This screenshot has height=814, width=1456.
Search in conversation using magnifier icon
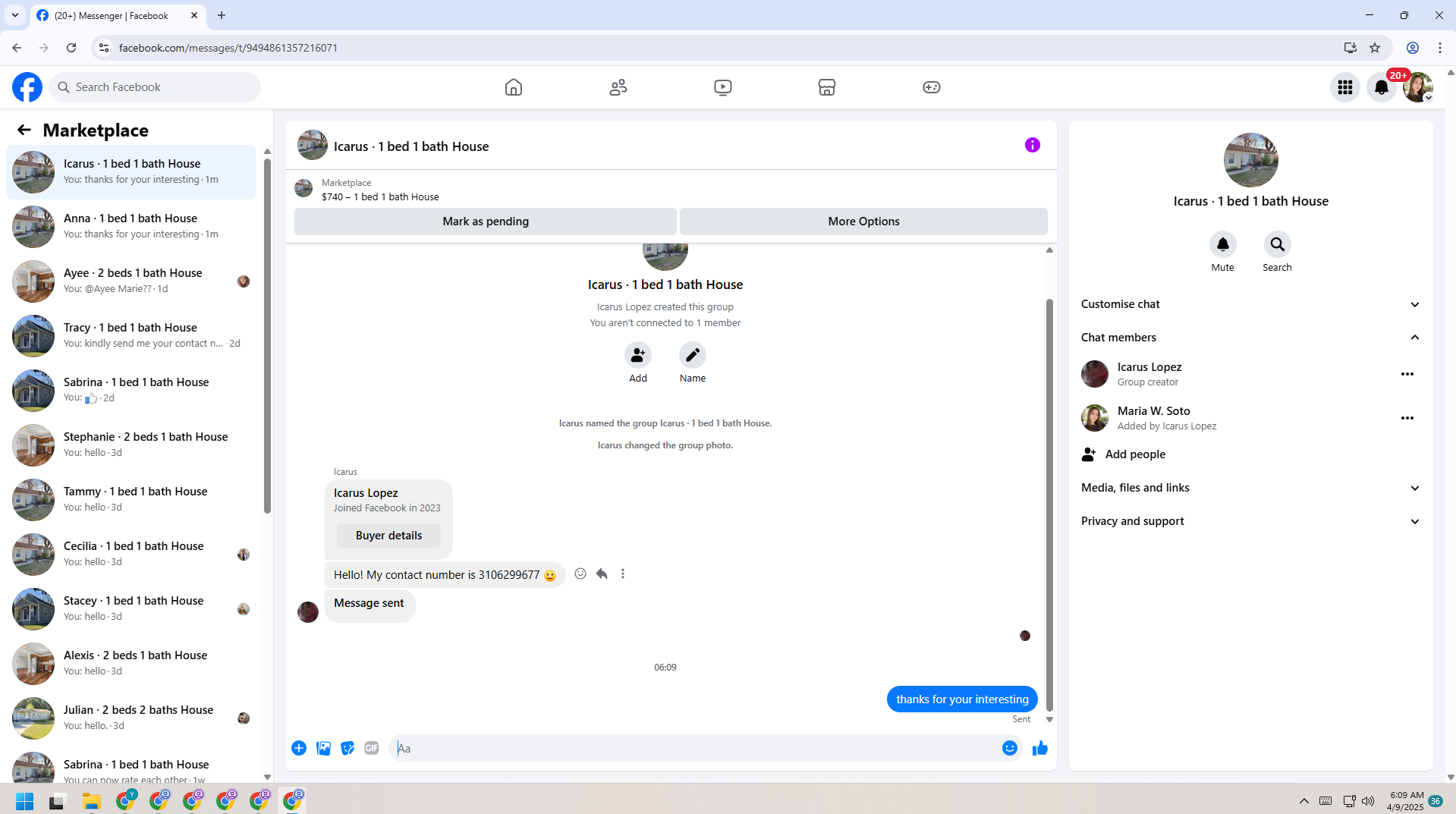1278,244
